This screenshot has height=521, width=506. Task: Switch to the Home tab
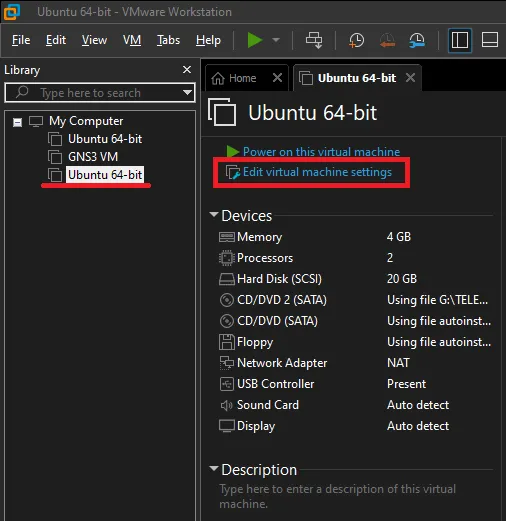click(242, 78)
